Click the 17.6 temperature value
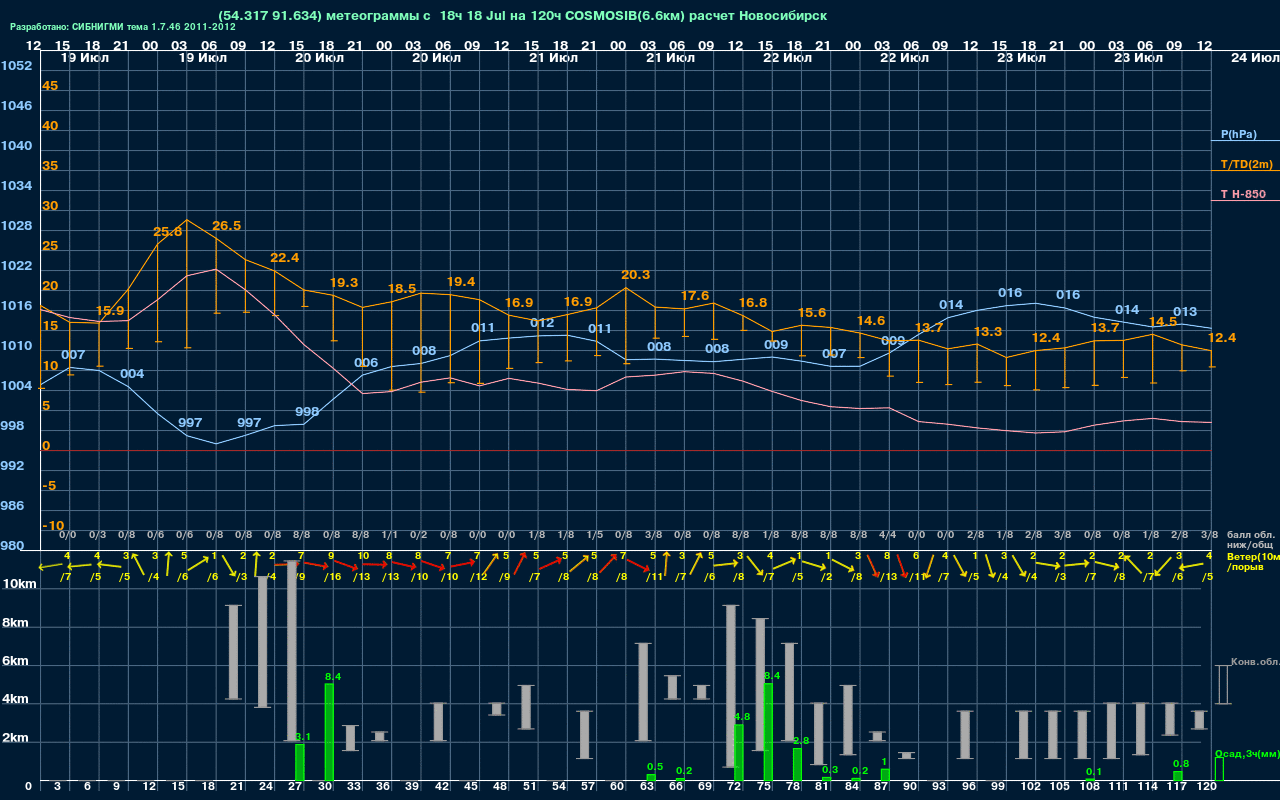 point(695,296)
